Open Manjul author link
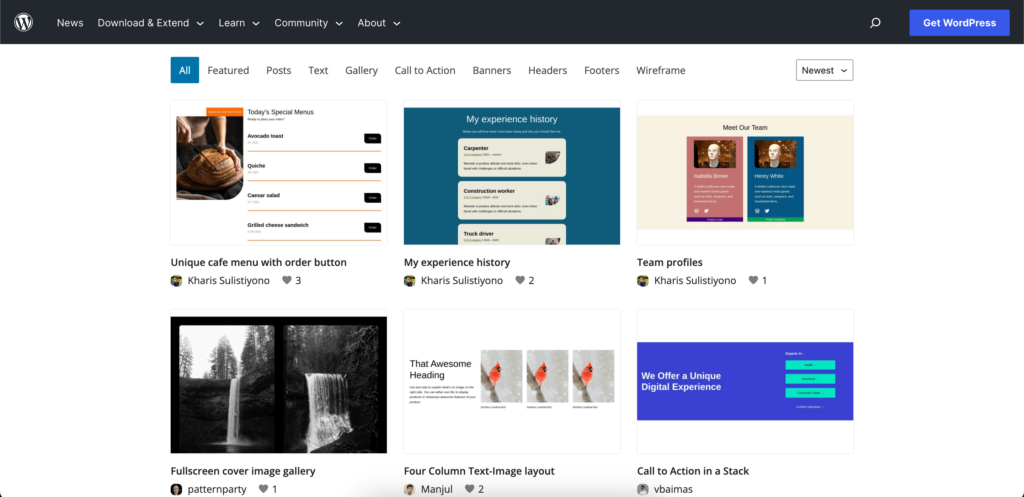 tap(437, 489)
